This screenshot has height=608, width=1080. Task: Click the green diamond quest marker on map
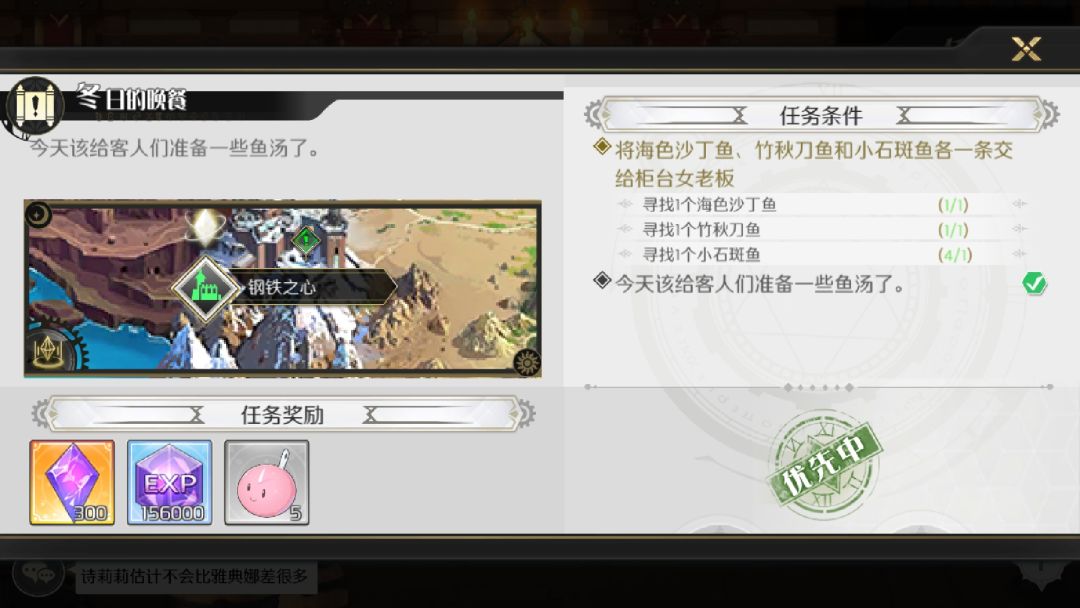point(306,240)
